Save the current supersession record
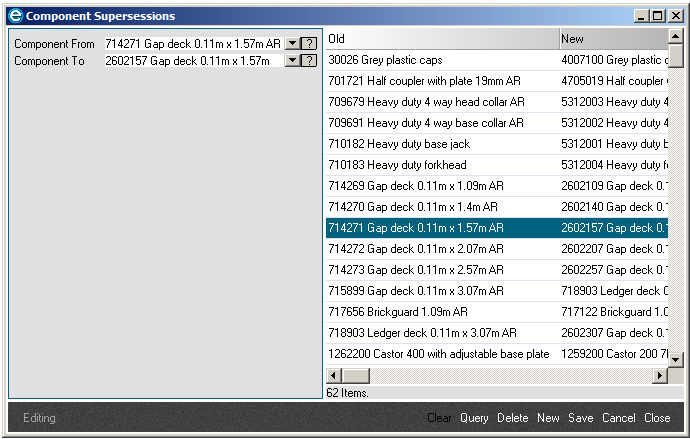 tap(580, 418)
